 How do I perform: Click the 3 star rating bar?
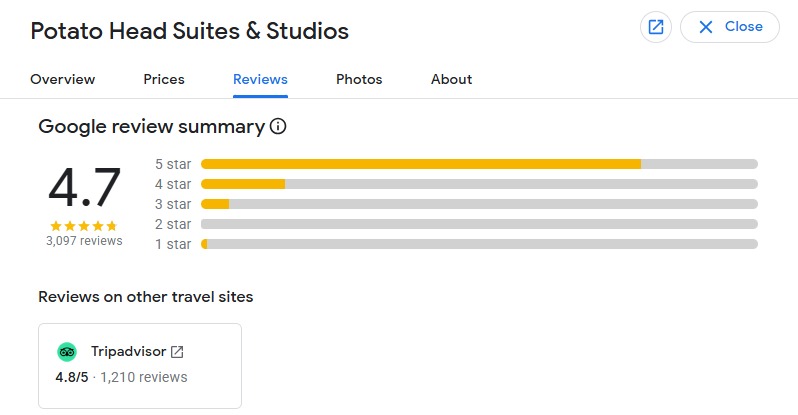(x=479, y=204)
